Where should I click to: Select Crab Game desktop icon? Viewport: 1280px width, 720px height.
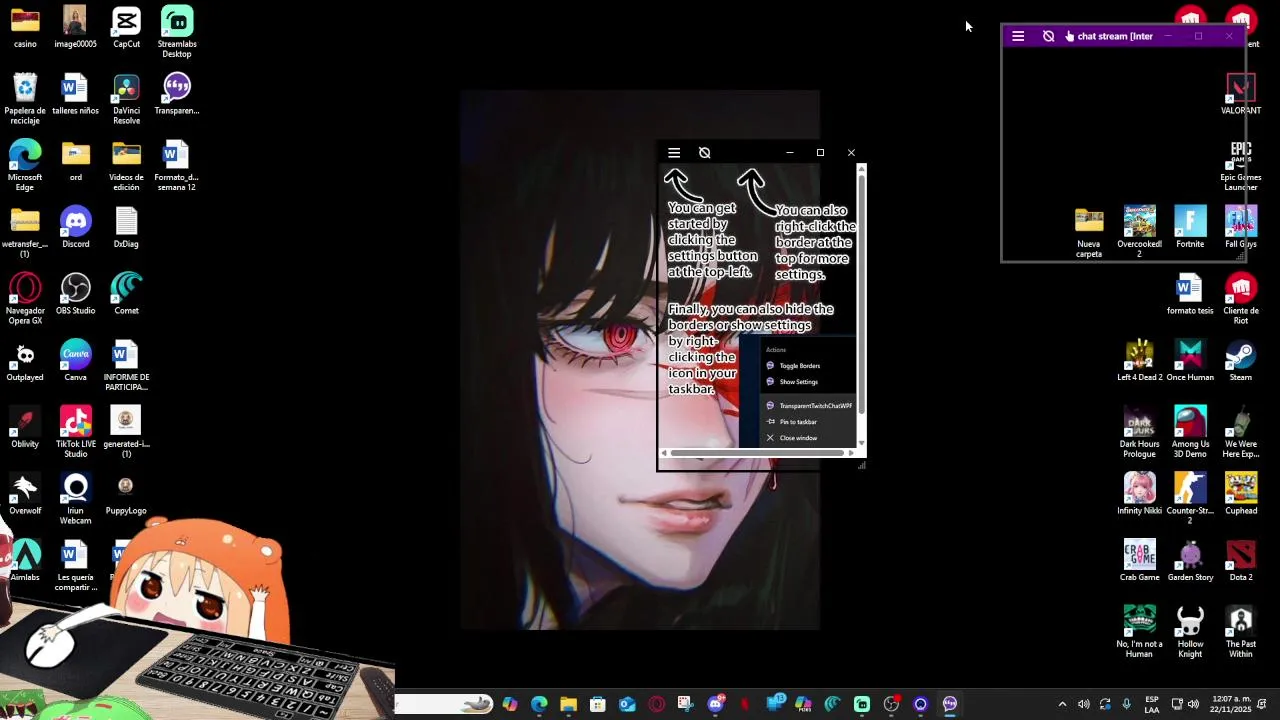[1139, 562]
